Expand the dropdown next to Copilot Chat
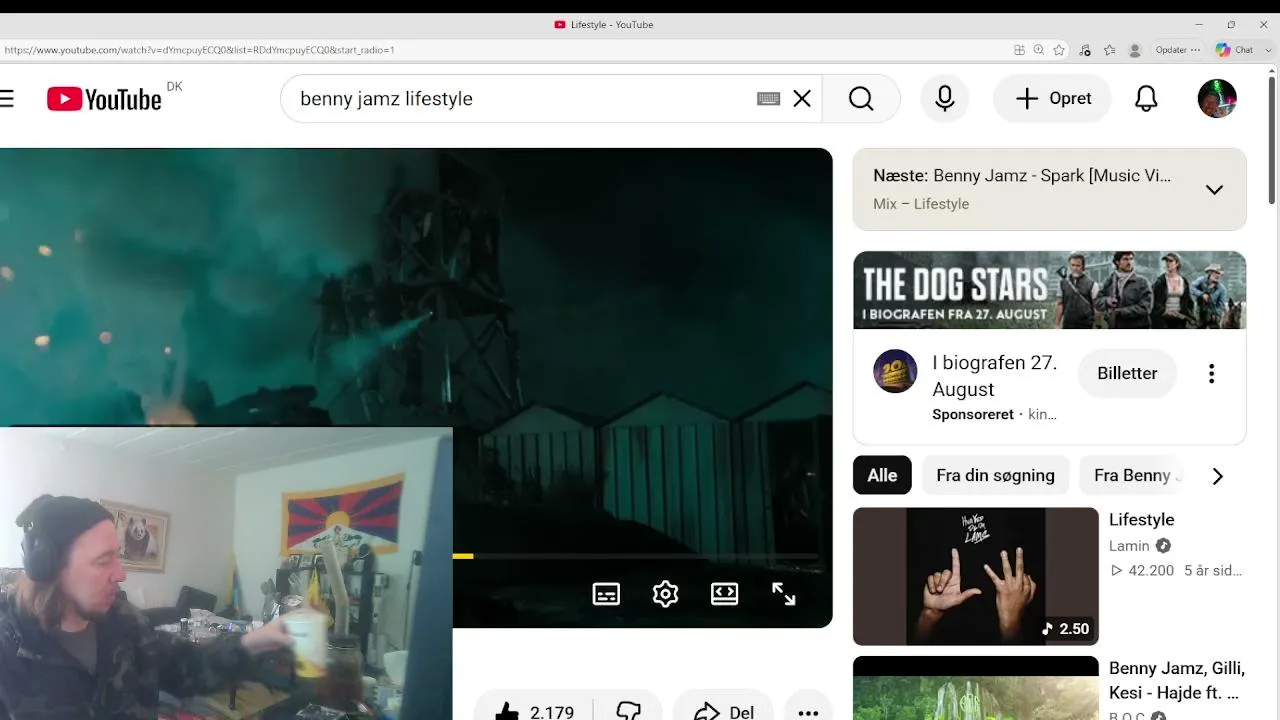The image size is (1280, 720). pyautogui.click(x=1267, y=50)
